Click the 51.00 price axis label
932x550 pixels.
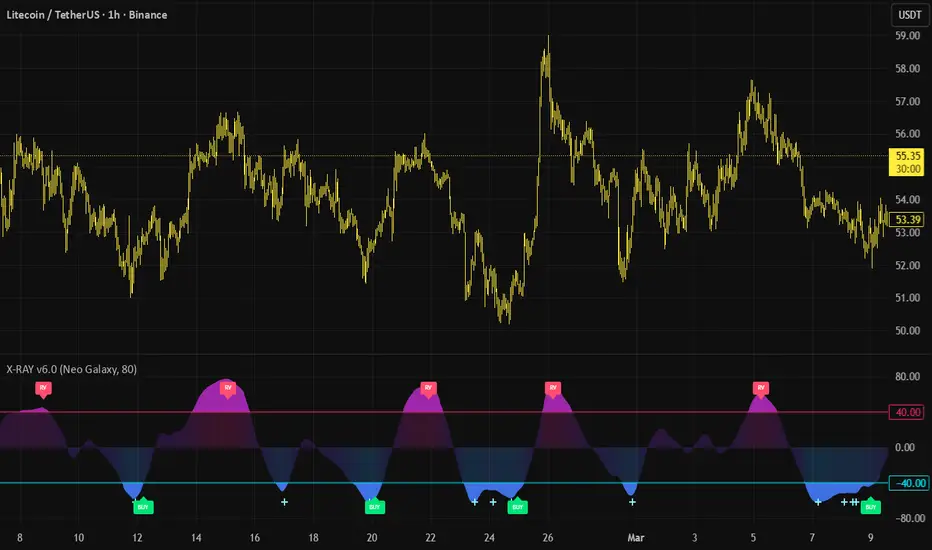pyautogui.click(x=908, y=298)
